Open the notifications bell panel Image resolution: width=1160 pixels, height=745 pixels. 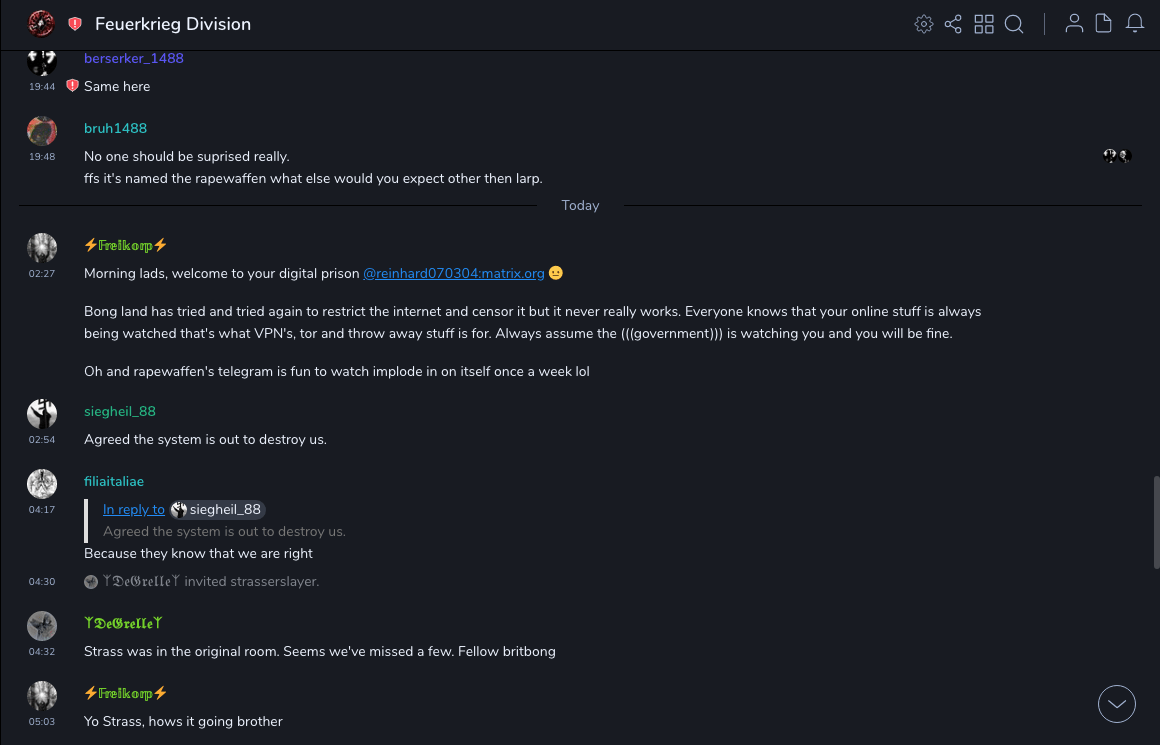tap(1135, 24)
